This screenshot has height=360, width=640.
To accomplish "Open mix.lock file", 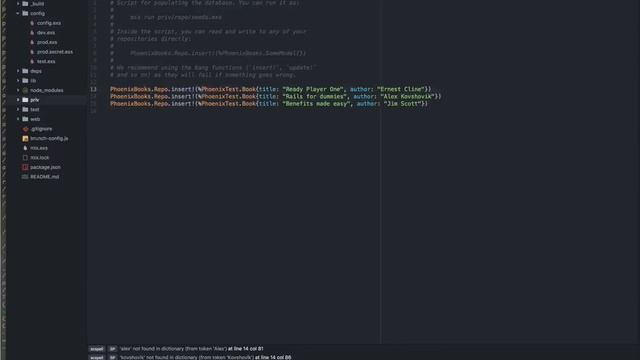I will coord(40,158).
